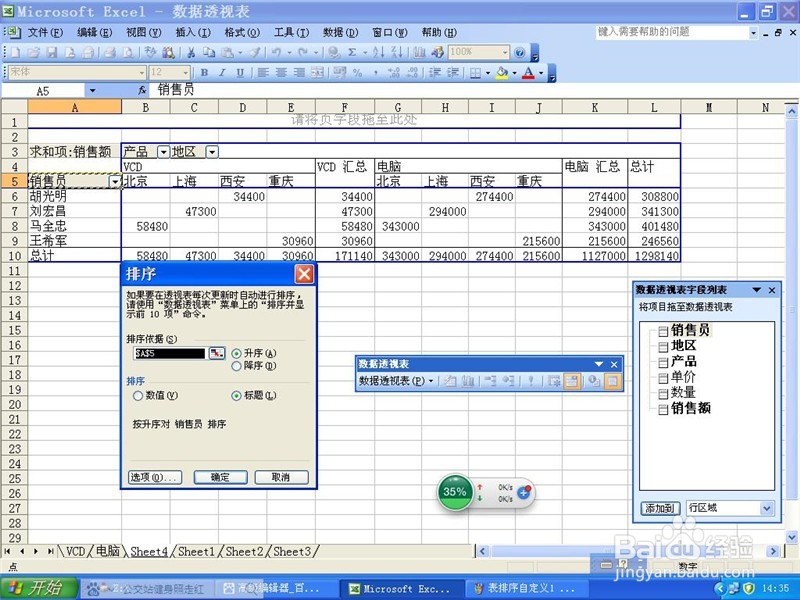Toggle bold formatting on the formatting toolbar
Screen dimensions: 800x600
(204, 73)
